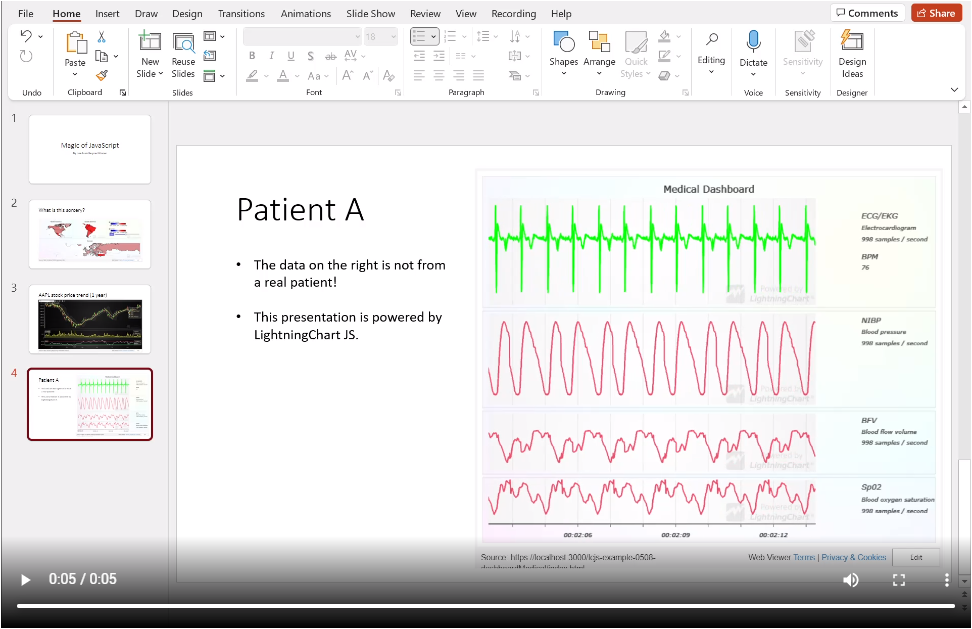Cut selection with the scissors icon
This screenshot has width=972, height=629.
coord(102,37)
